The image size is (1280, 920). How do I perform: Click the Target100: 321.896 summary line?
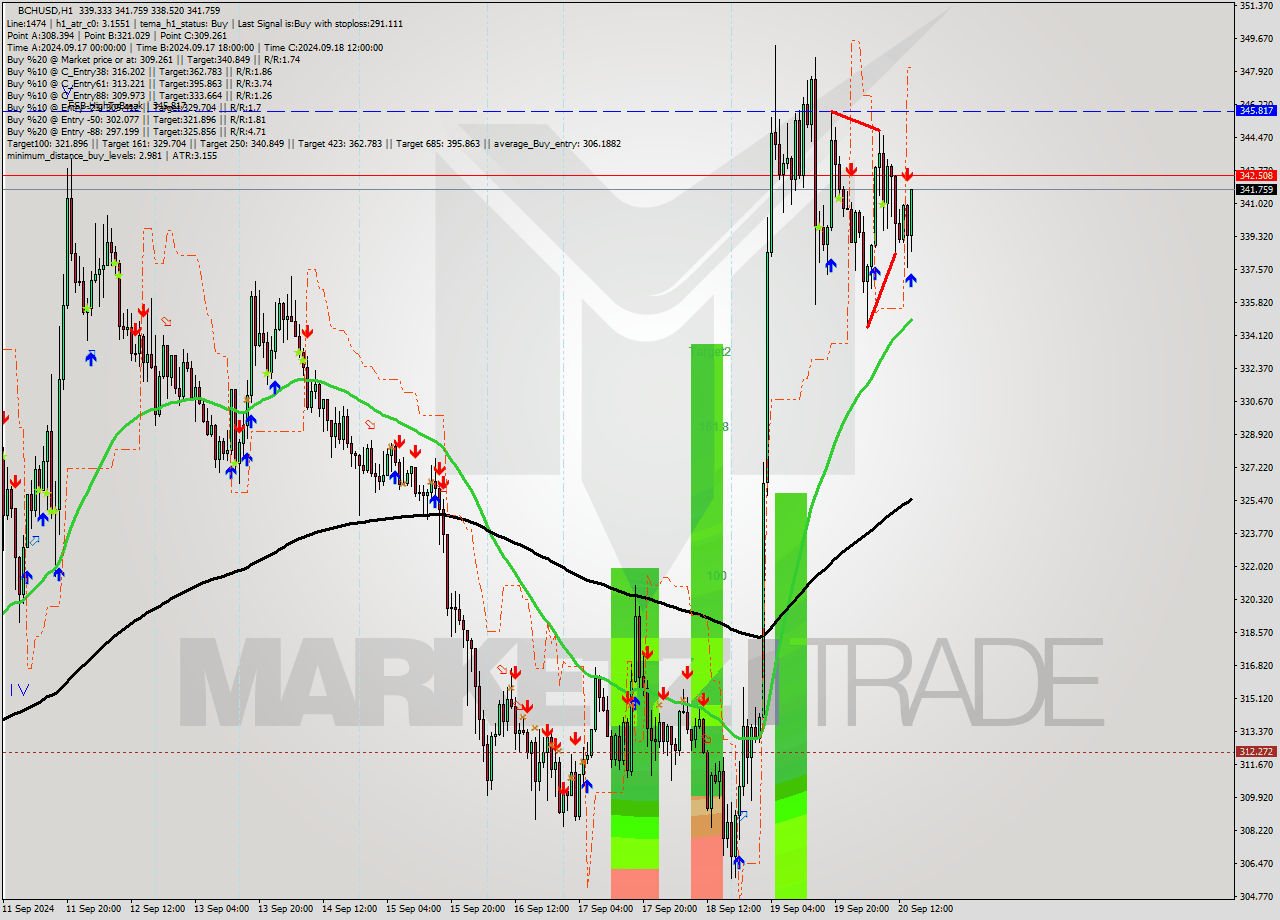(313, 143)
